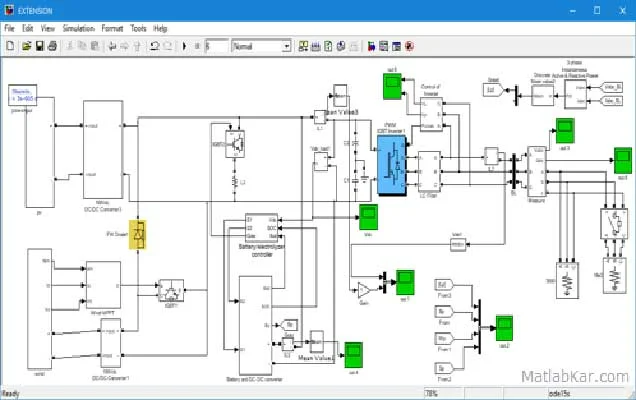Select the green scope next to Mean Value2
Screen dimensions: 636x400
(x=353, y=355)
